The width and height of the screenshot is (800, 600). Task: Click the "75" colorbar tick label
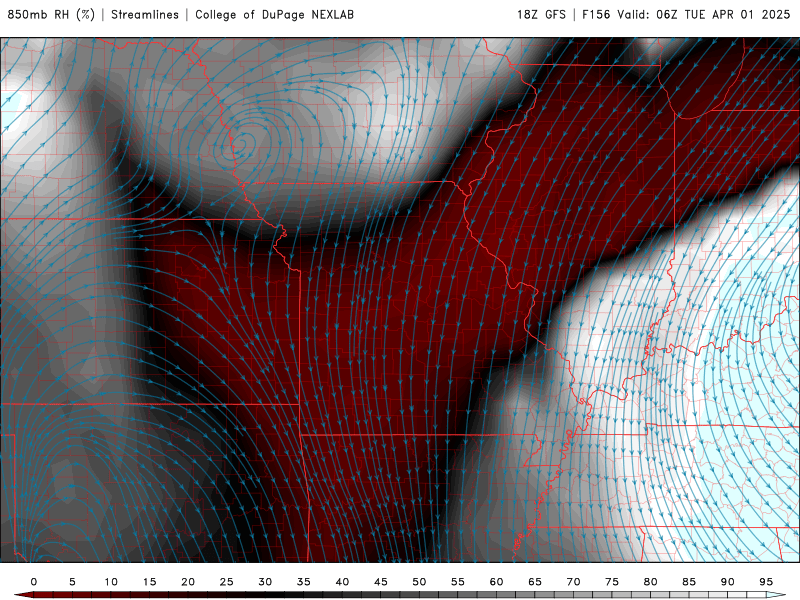point(612,582)
